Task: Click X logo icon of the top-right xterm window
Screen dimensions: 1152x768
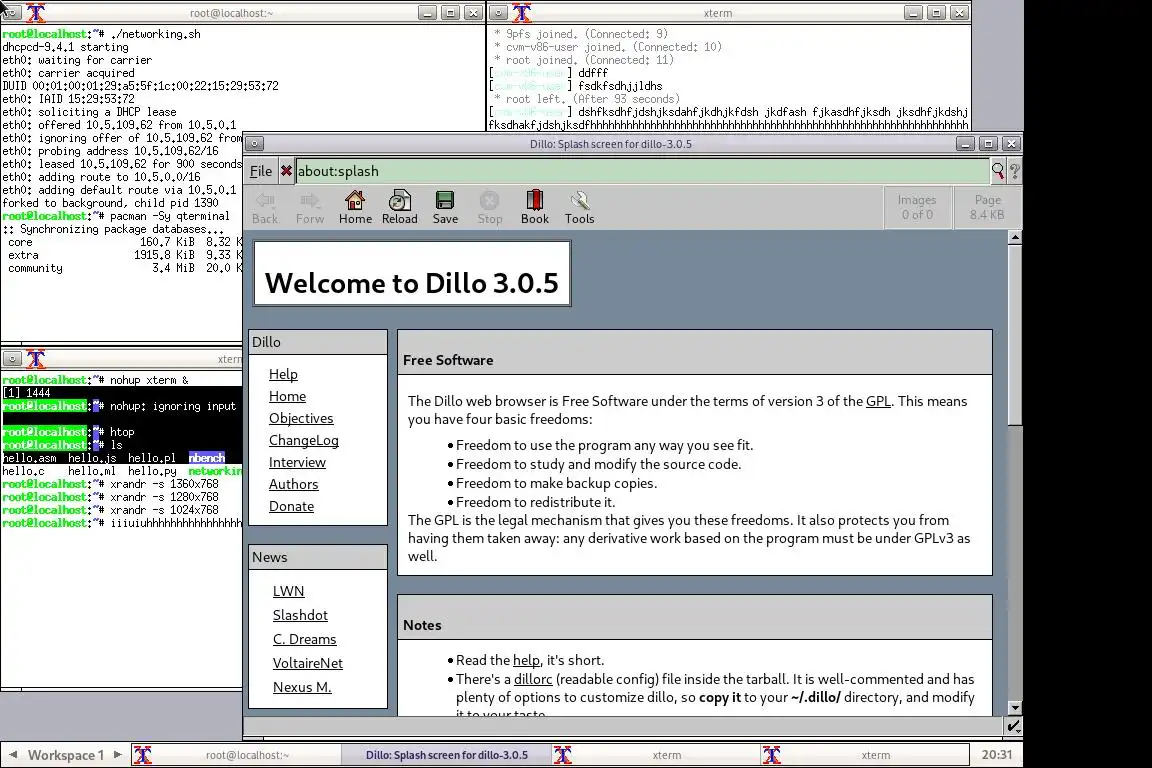Action: (522, 12)
